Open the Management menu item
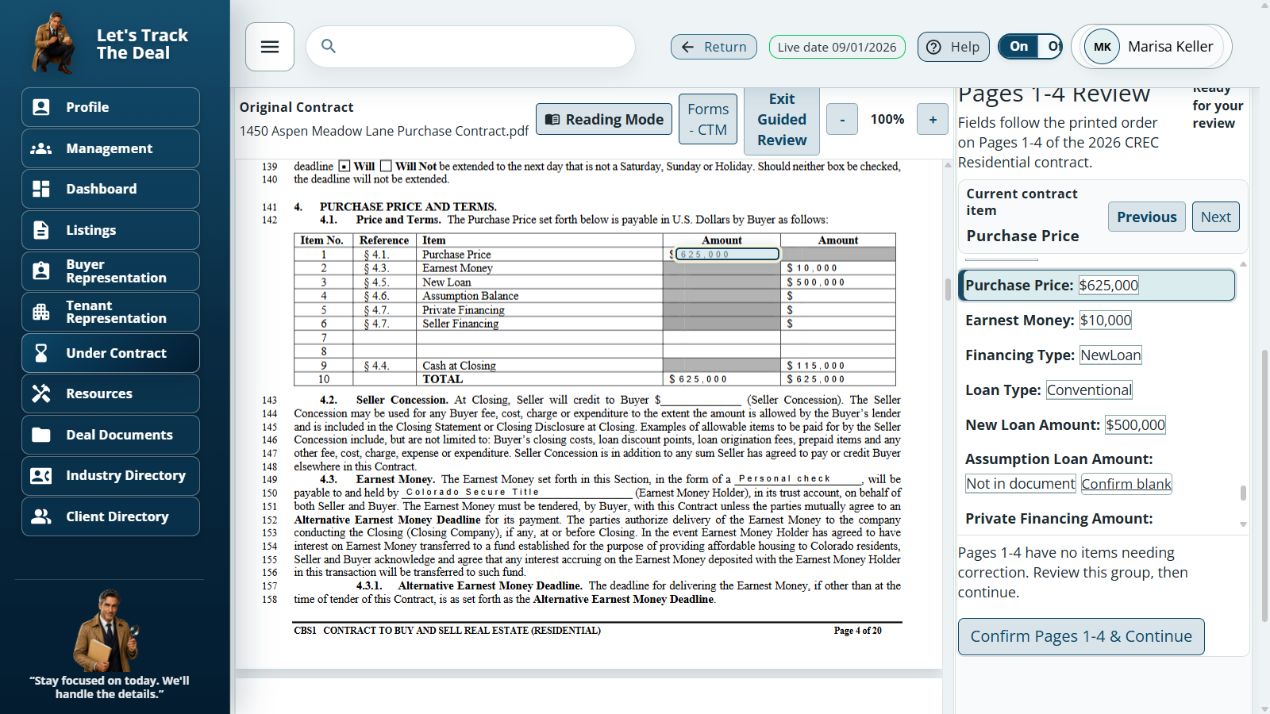Screen dimensions: 1270x714 (110, 148)
